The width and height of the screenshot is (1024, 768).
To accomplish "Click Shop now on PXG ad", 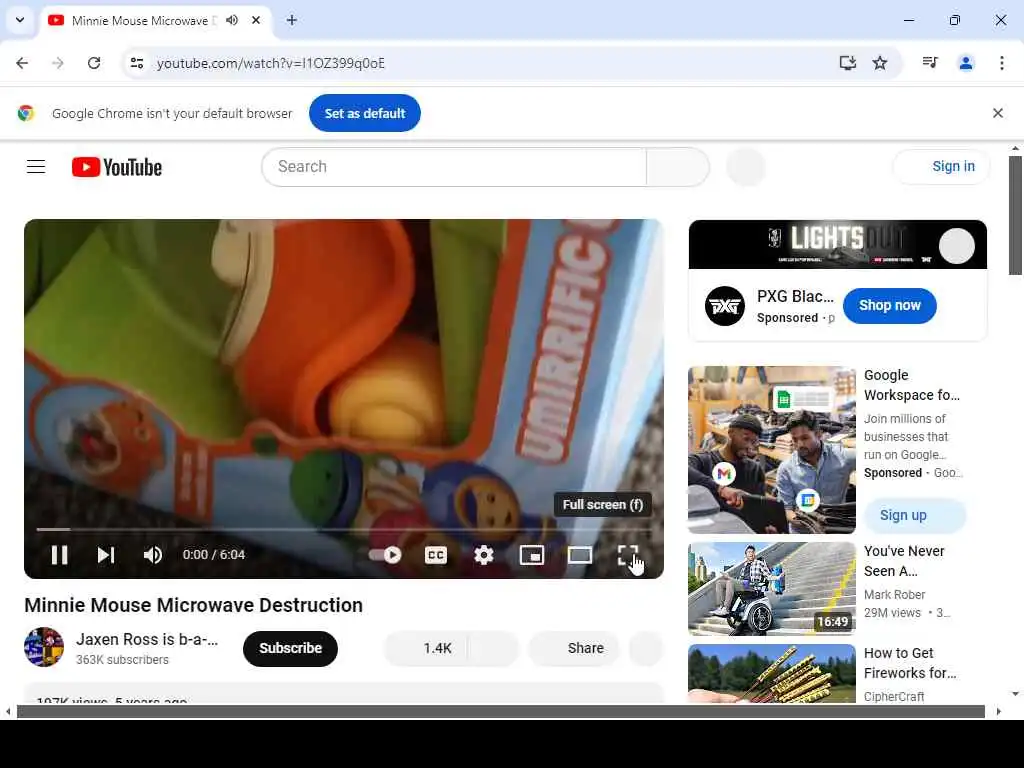I will [x=889, y=305].
